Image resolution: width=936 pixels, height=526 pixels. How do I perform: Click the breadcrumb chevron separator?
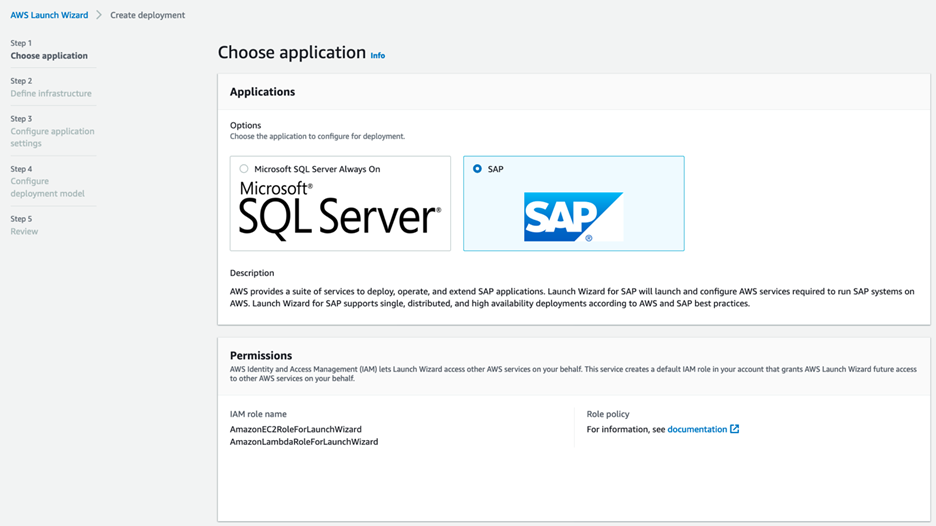[x=99, y=15]
